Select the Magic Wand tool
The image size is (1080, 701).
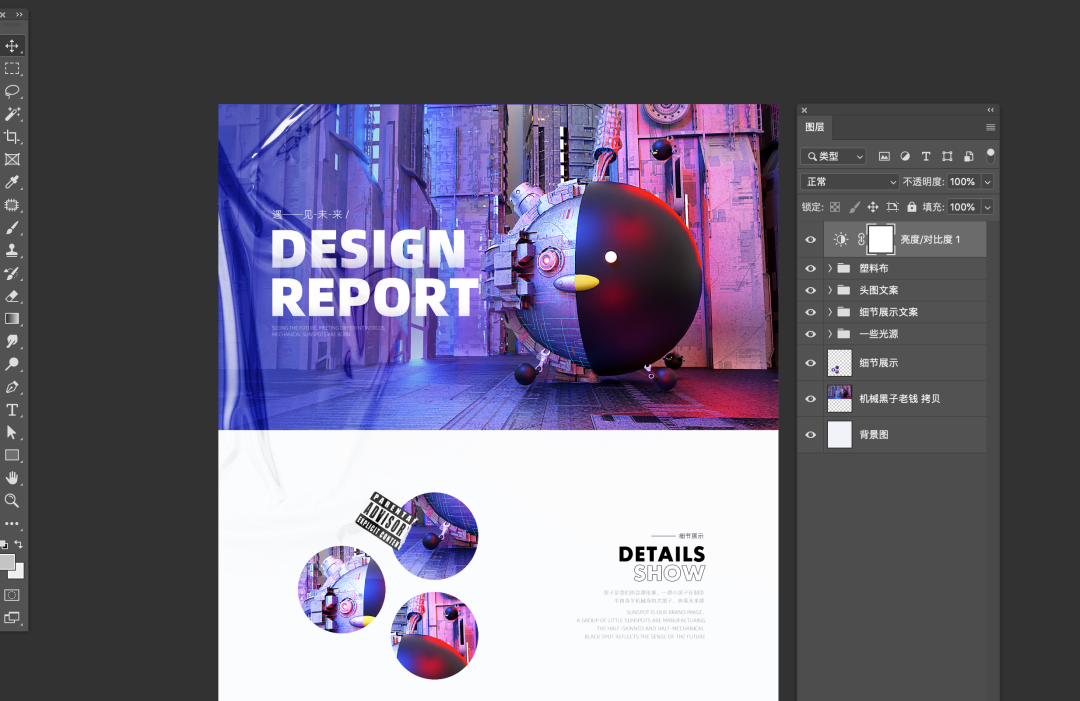coord(12,114)
